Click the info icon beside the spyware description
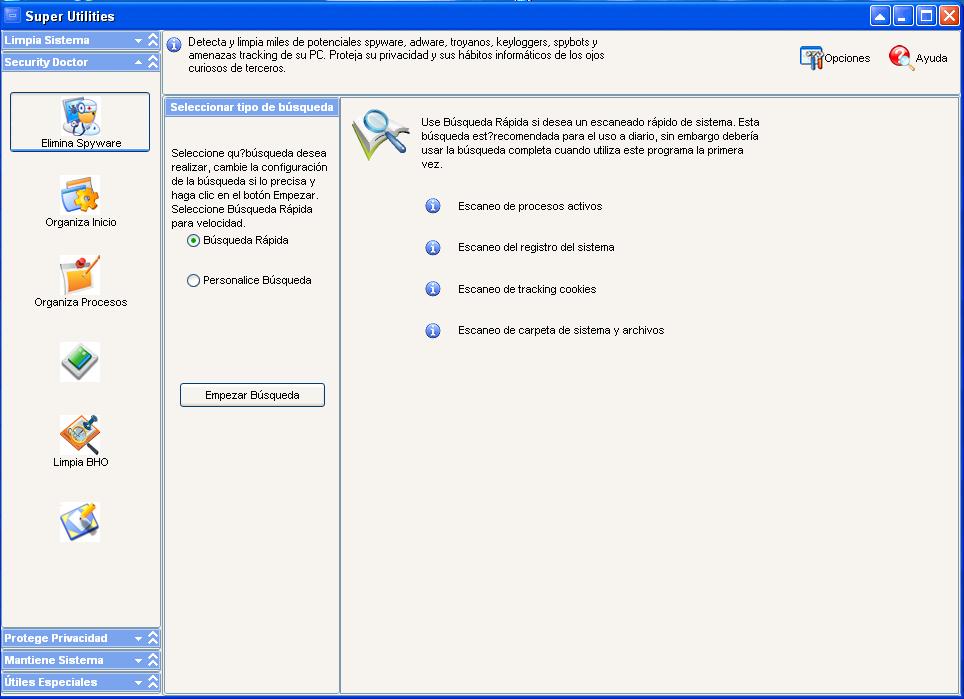 (x=174, y=45)
